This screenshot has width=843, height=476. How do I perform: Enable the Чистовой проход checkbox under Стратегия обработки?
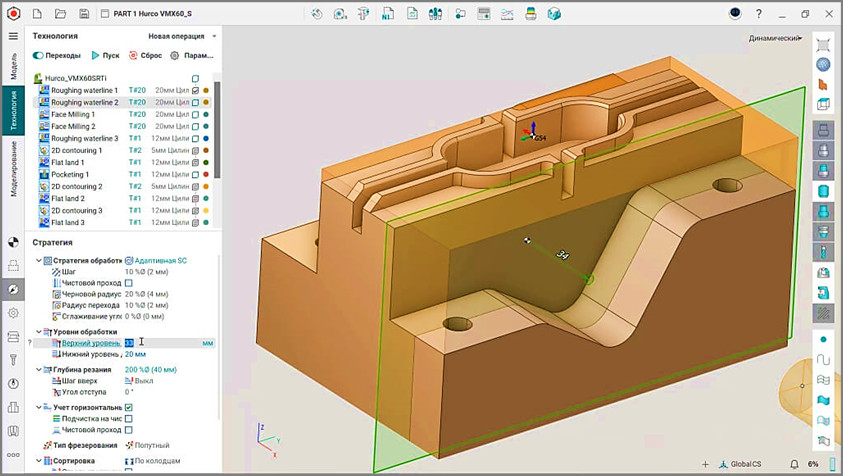click(x=128, y=283)
